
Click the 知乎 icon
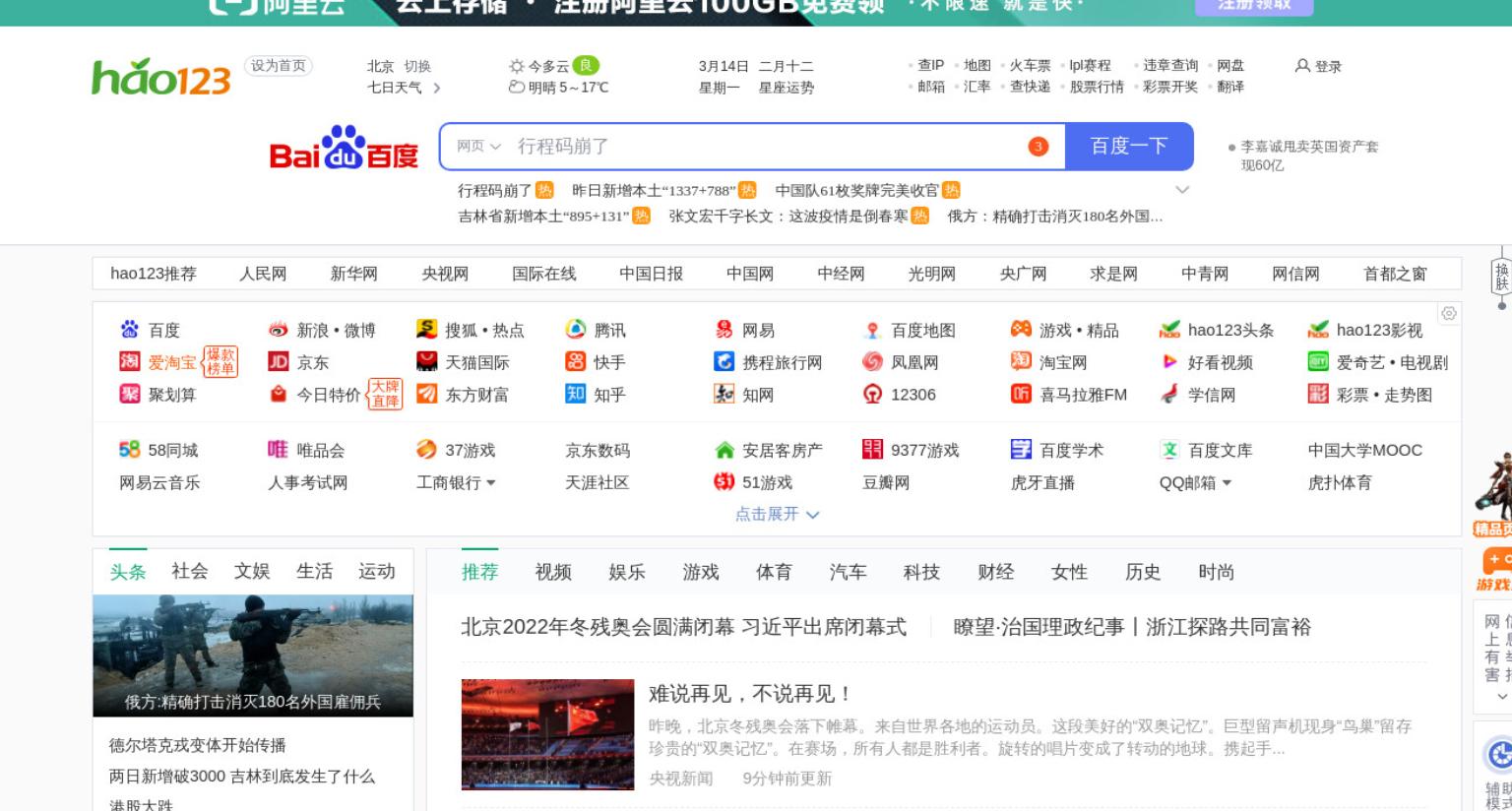[576, 394]
